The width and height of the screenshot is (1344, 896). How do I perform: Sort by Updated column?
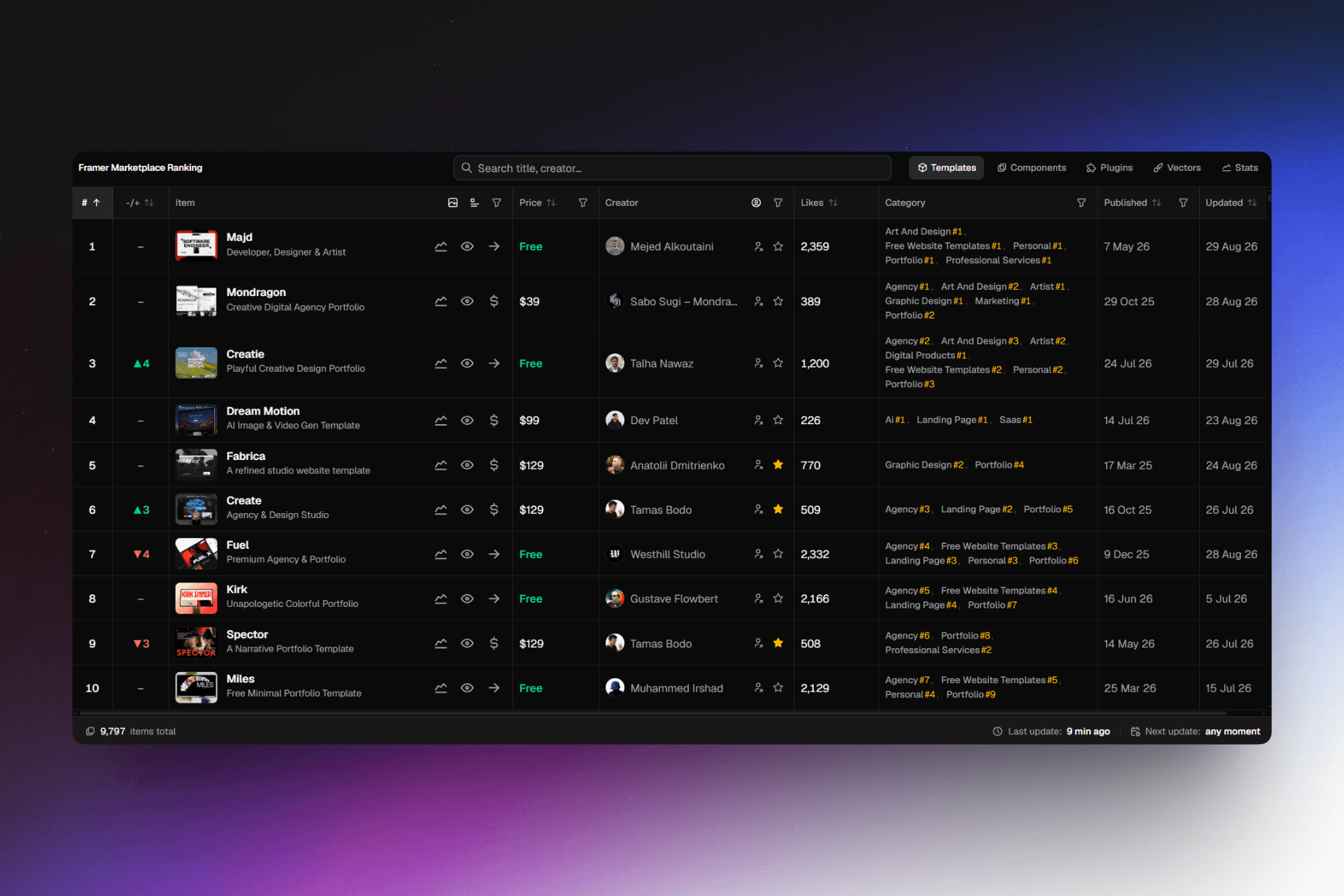(x=1231, y=203)
